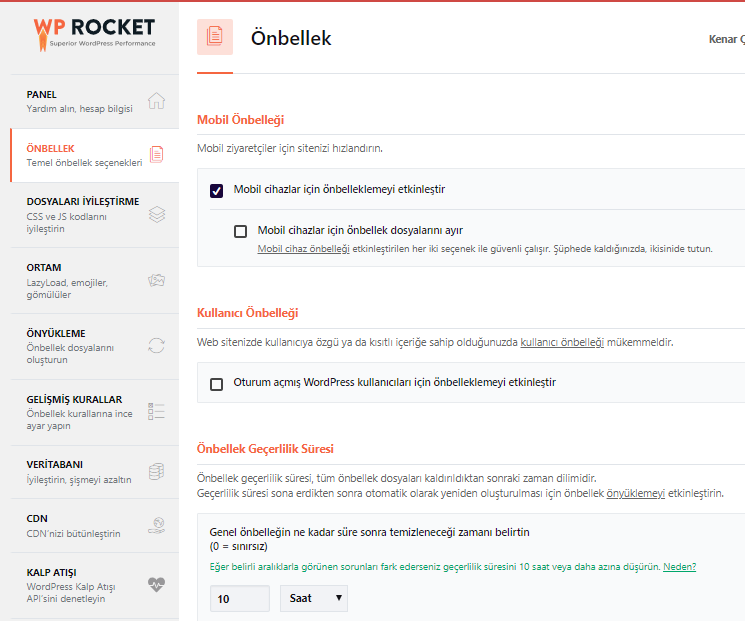Screen dimensions: 745x621
Task: Click the Önyükleme refresh arrows icon
Action: (156, 345)
